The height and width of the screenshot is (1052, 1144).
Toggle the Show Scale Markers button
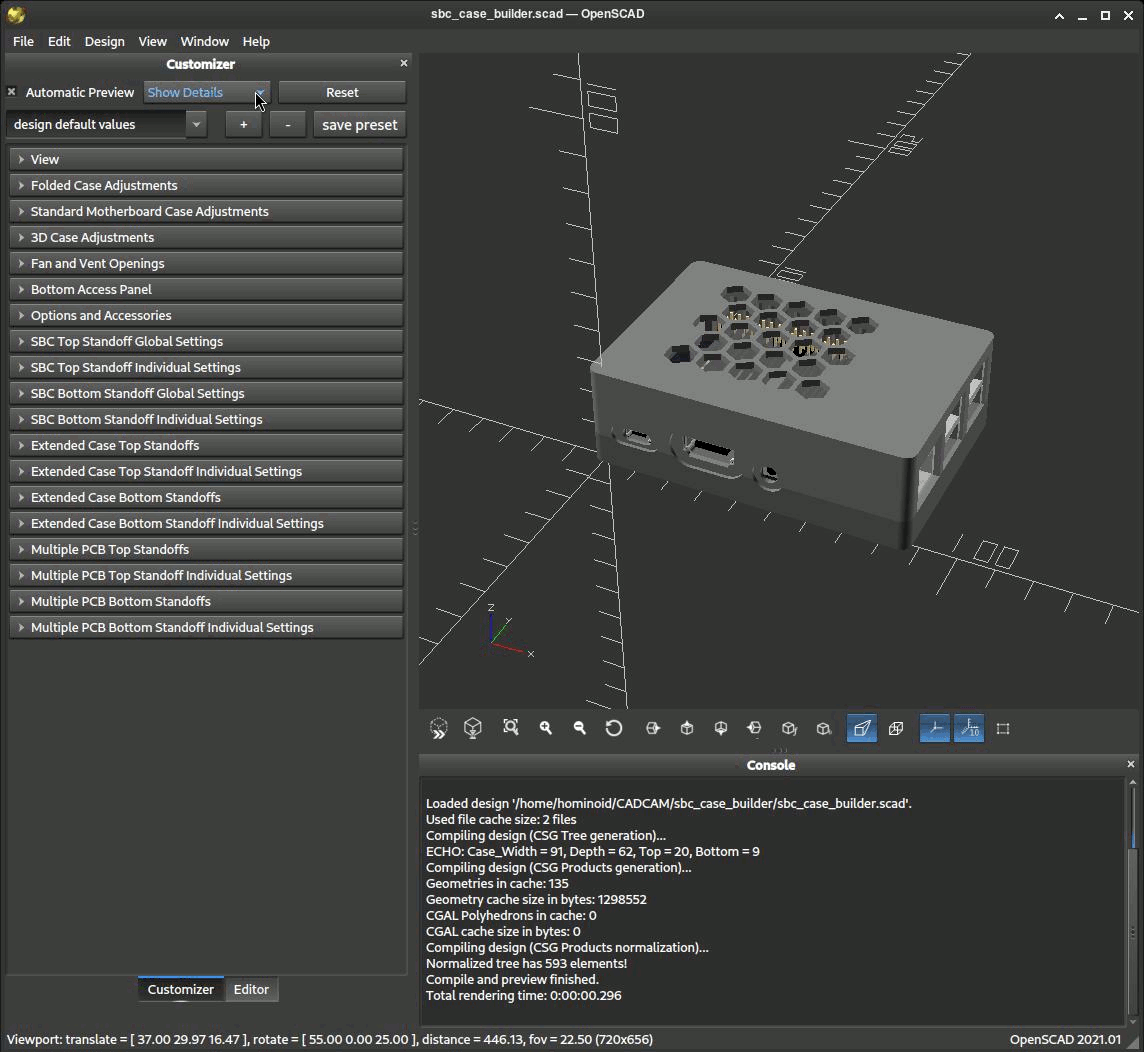(968, 728)
